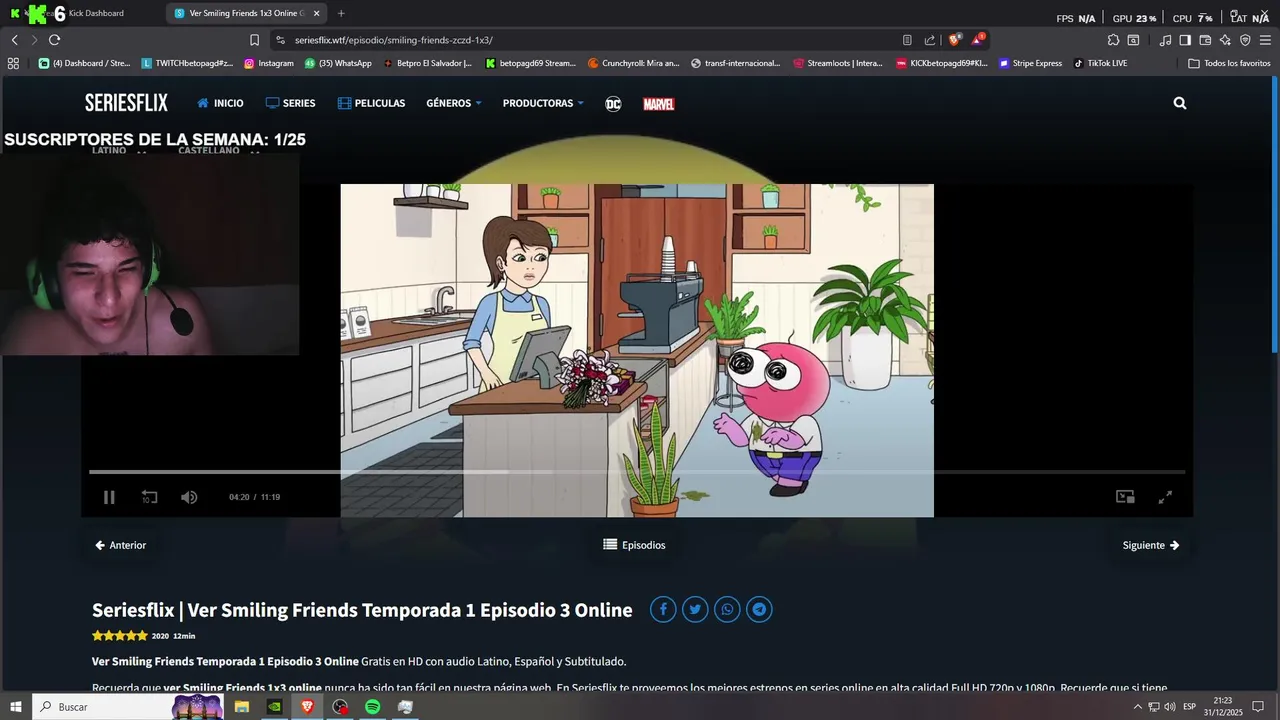Open the Brave Wallet icon
The width and height of the screenshot is (1280, 720).
point(1205,40)
